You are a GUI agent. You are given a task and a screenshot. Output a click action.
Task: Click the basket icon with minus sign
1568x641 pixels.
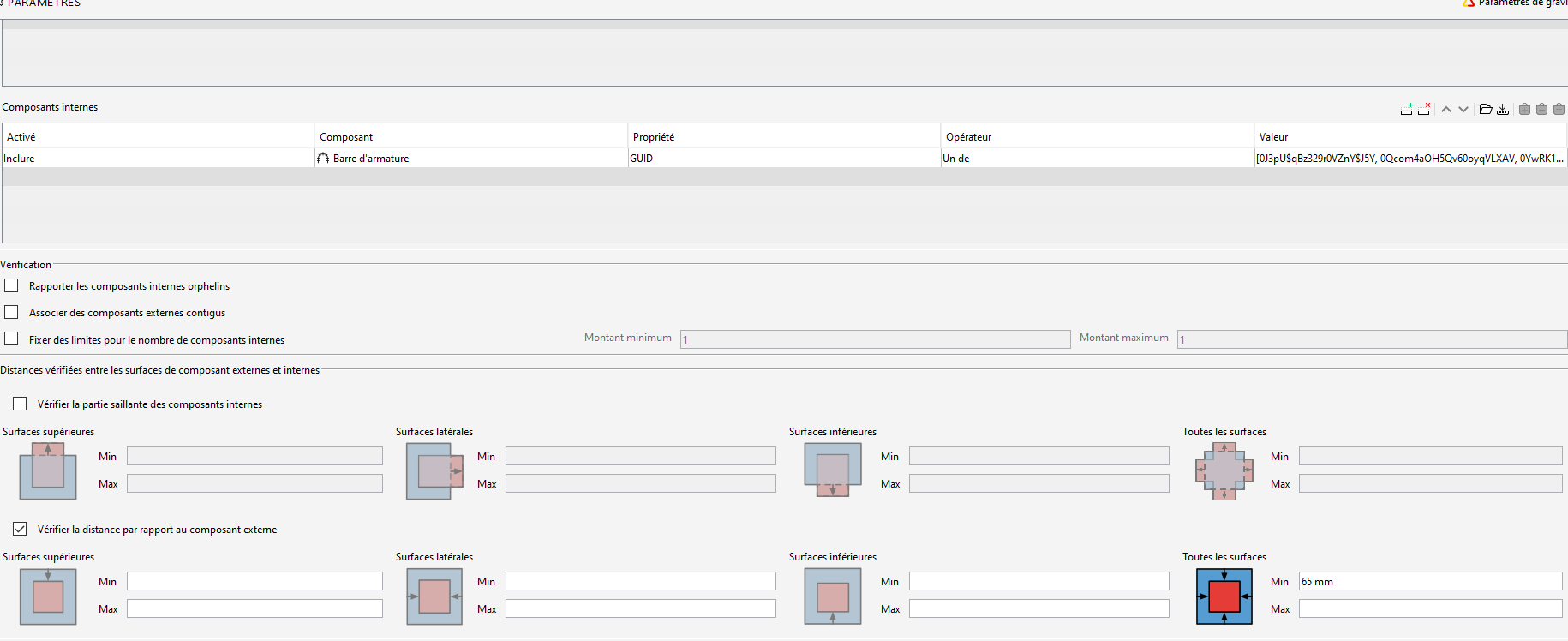click(1541, 109)
